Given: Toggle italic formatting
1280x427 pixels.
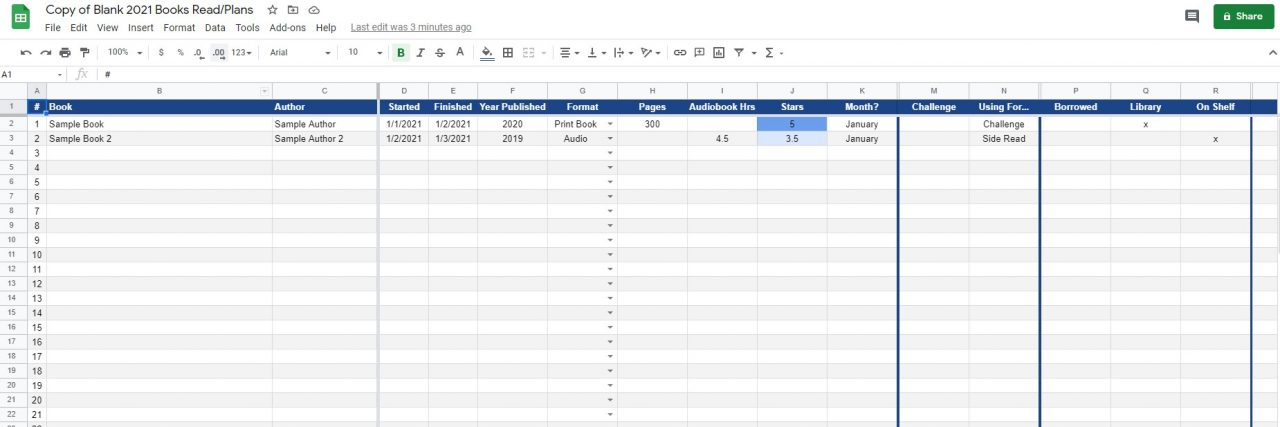Looking at the screenshot, I should click(420, 52).
